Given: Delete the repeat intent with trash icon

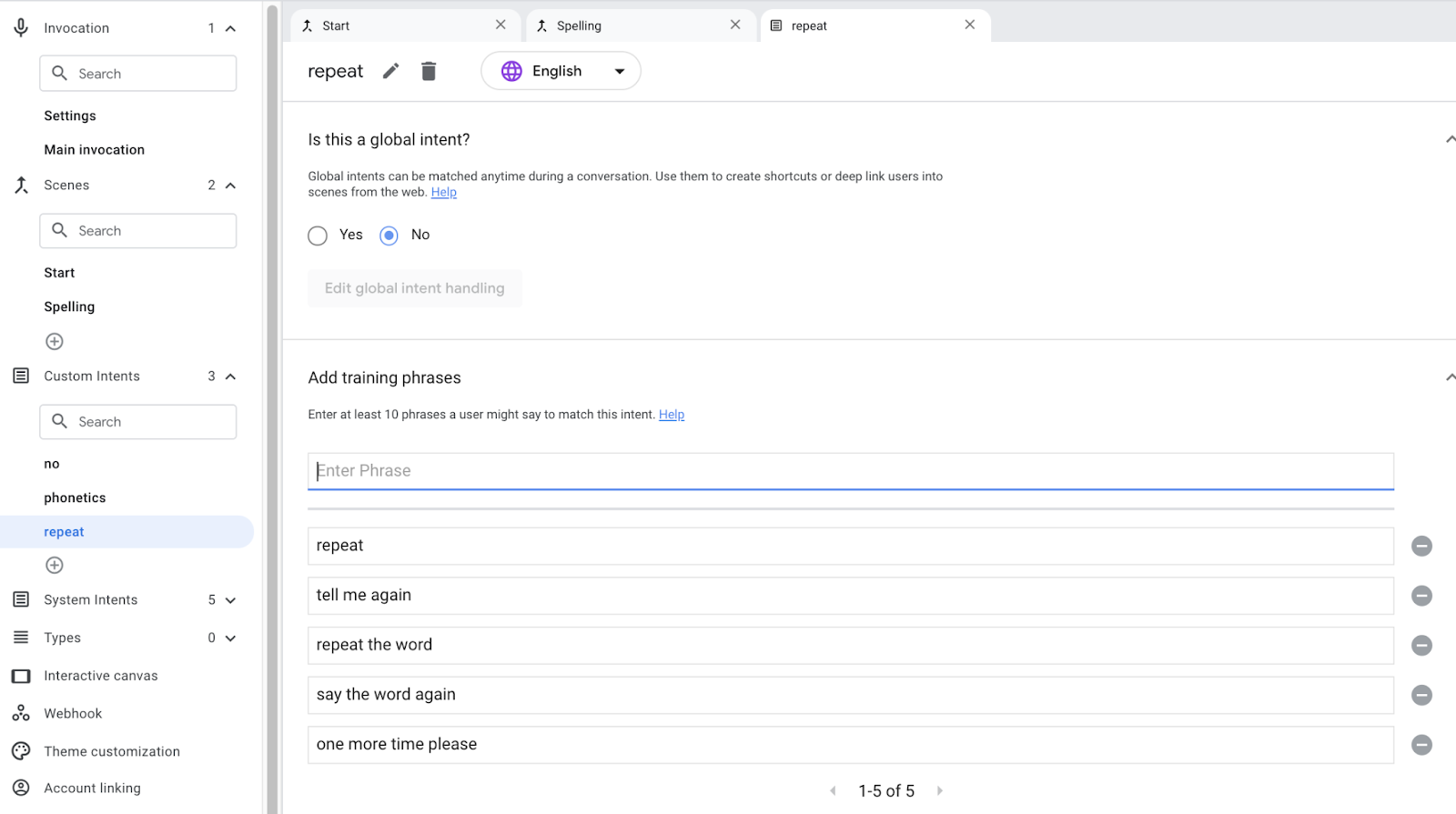Looking at the screenshot, I should [429, 71].
